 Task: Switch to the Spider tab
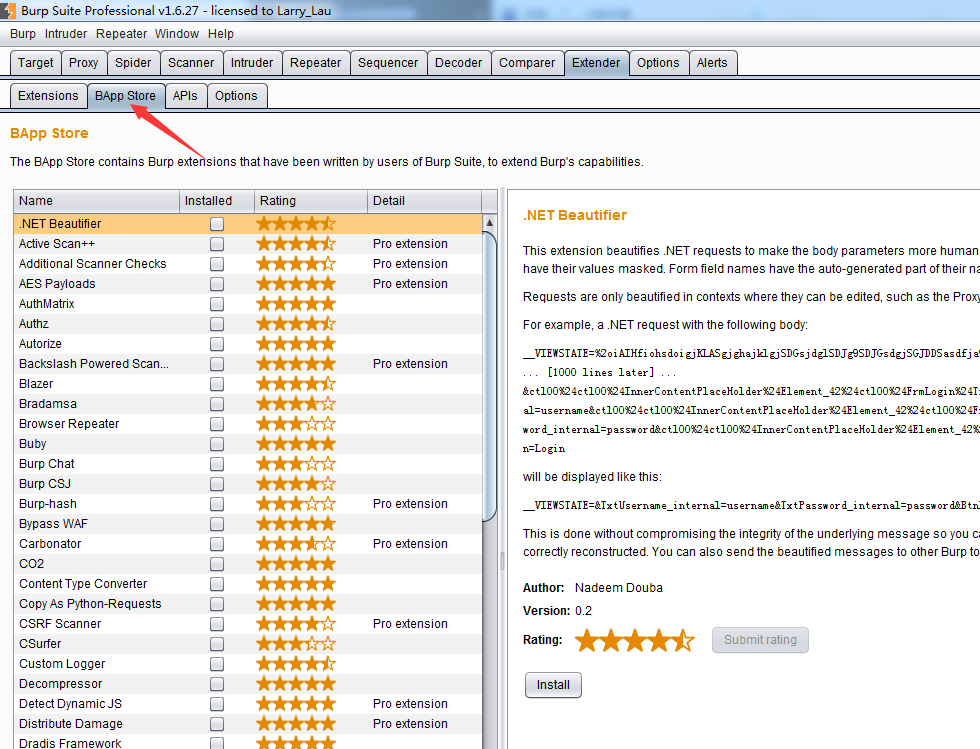tap(133, 63)
